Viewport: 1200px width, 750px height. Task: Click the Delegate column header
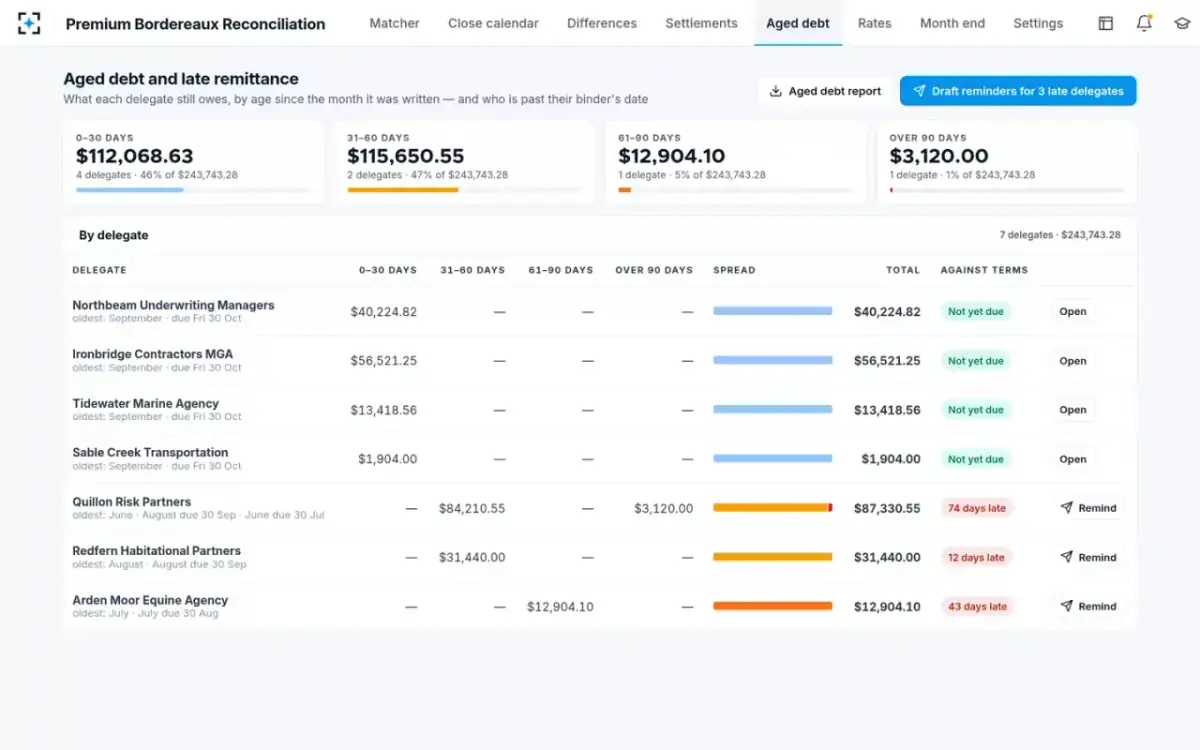coord(99,270)
